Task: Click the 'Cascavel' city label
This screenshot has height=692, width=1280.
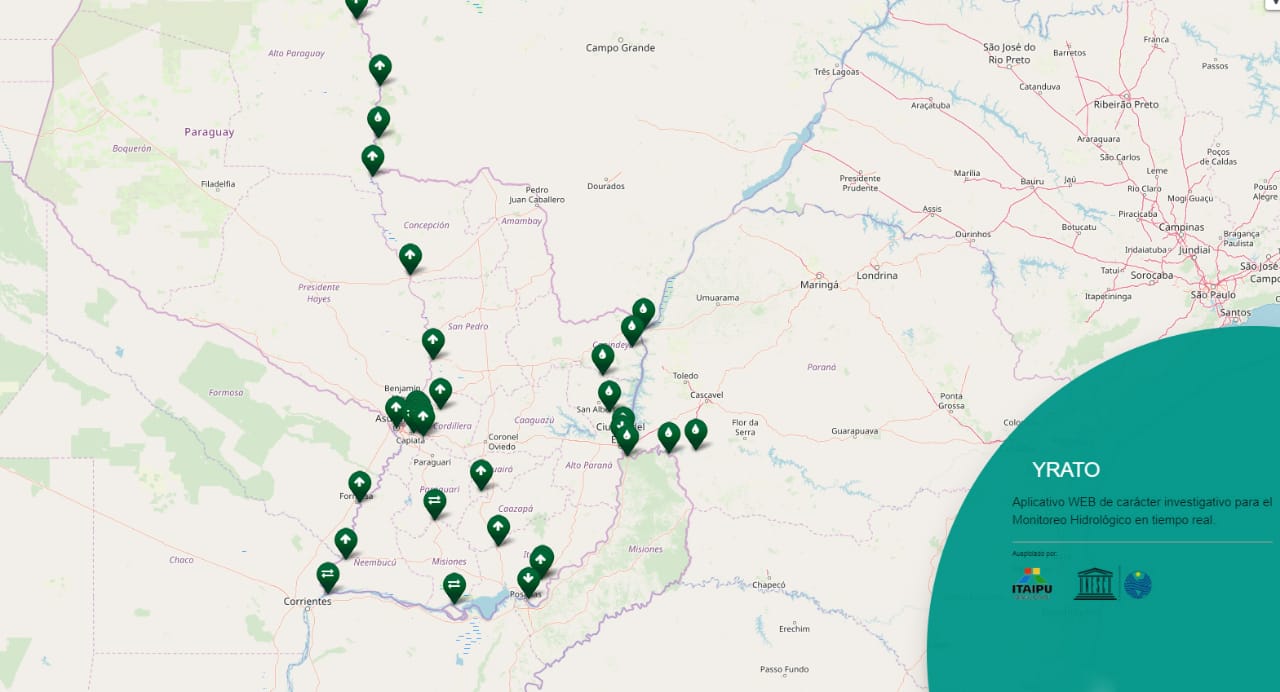Action: click(x=706, y=395)
